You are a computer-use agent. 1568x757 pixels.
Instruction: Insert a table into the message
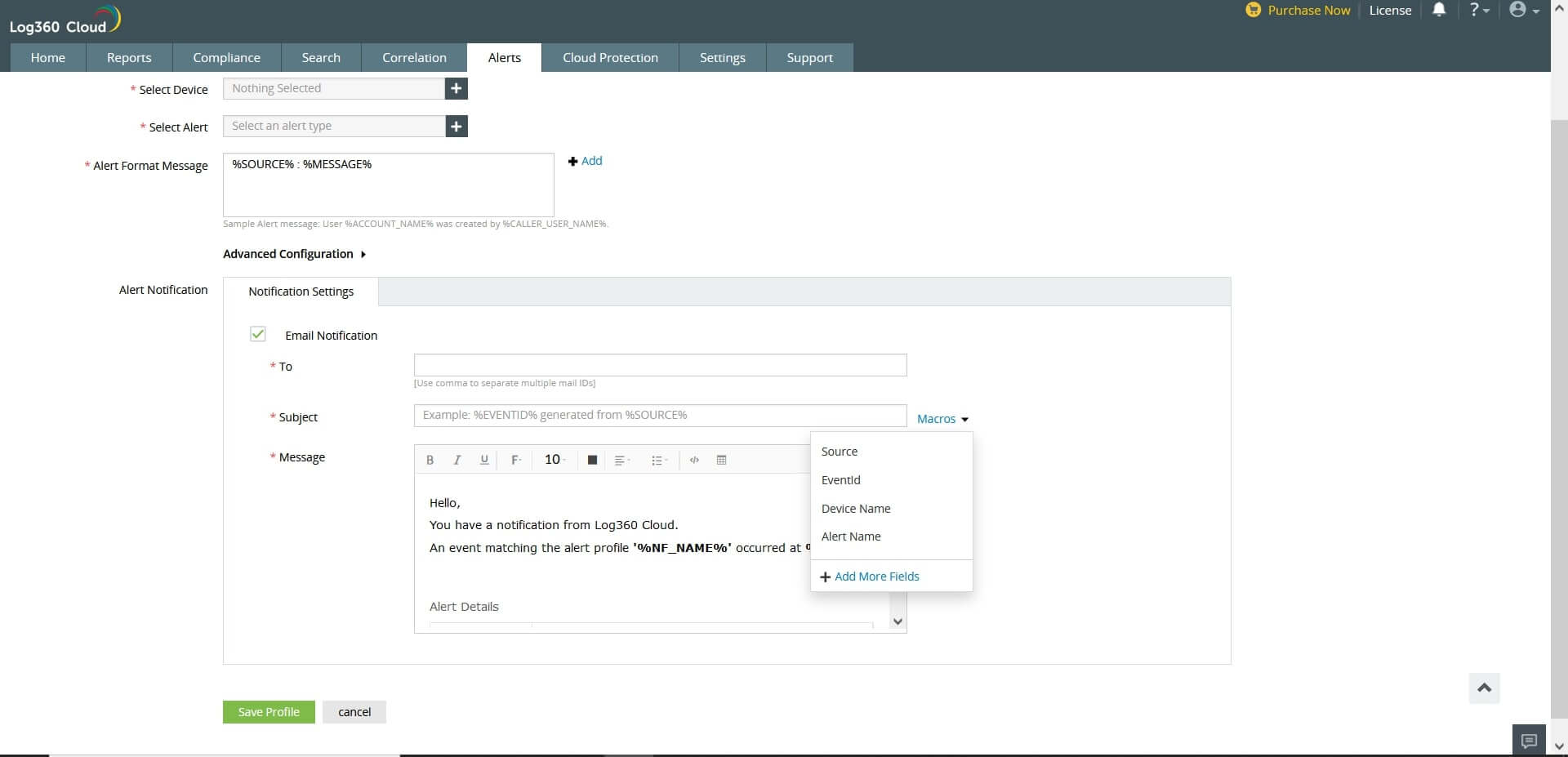(721, 460)
